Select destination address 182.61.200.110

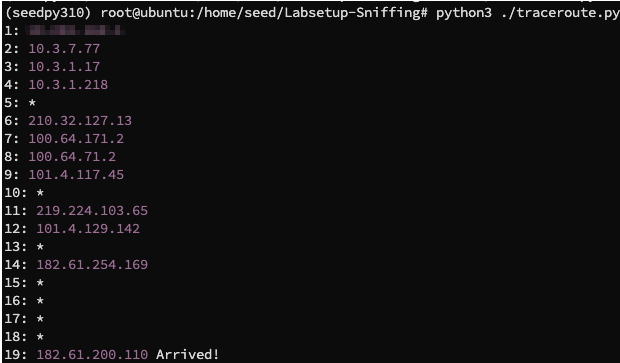click(92, 355)
